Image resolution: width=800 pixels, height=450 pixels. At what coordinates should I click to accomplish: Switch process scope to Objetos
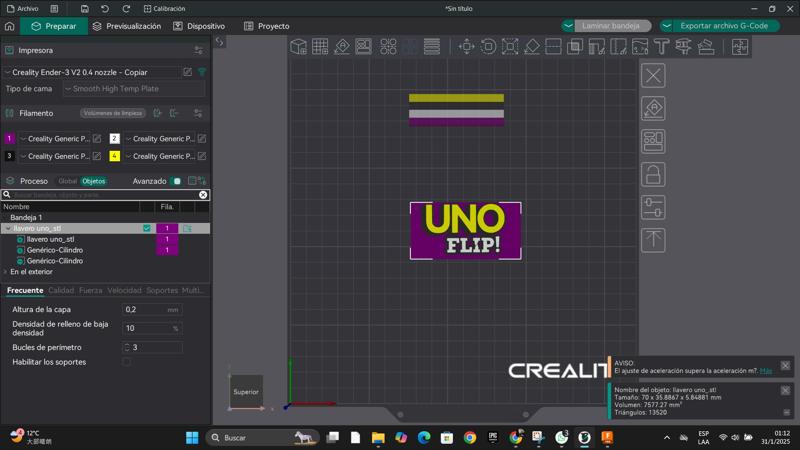click(x=94, y=181)
